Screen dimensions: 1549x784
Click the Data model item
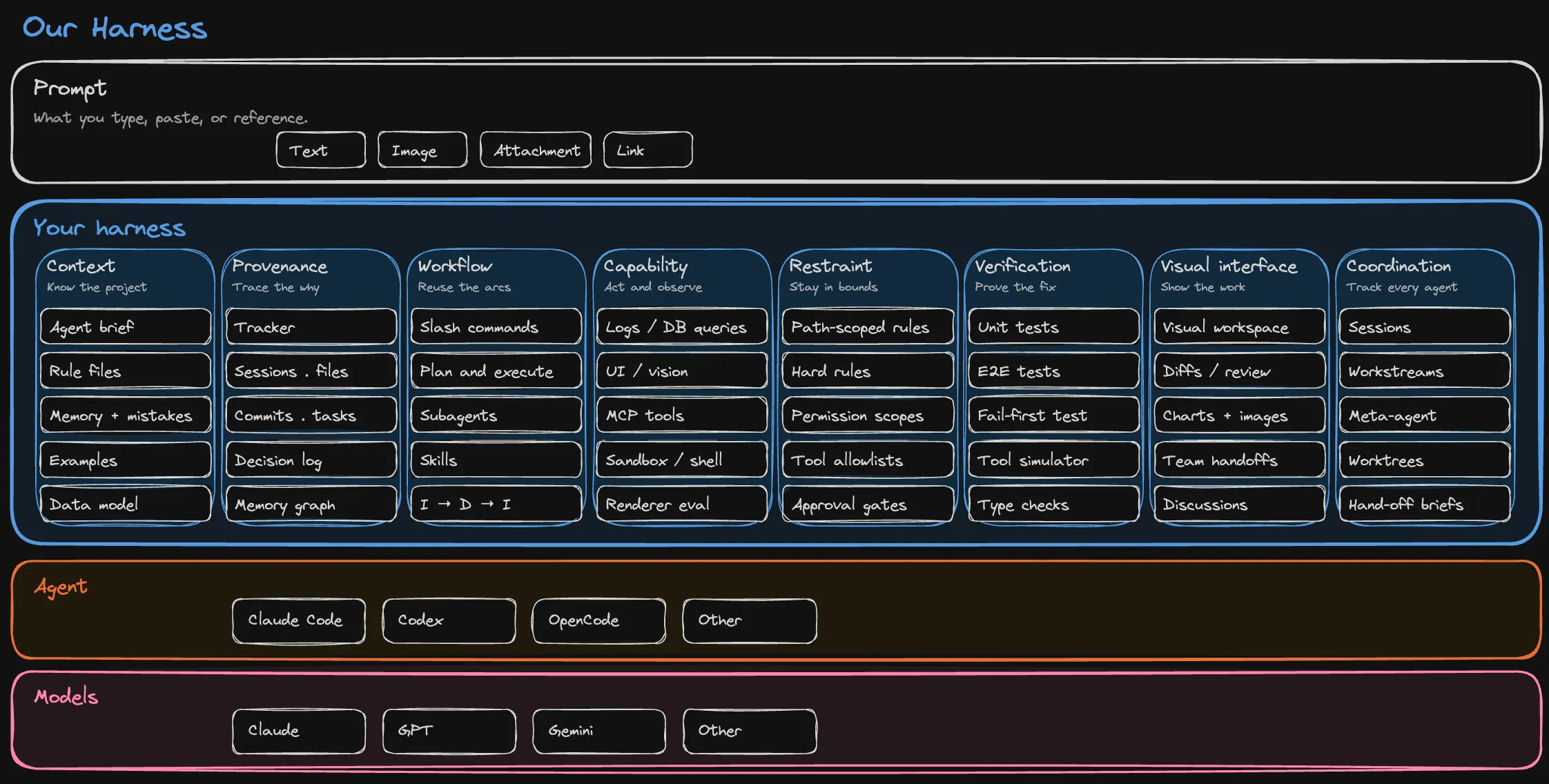coord(126,504)
